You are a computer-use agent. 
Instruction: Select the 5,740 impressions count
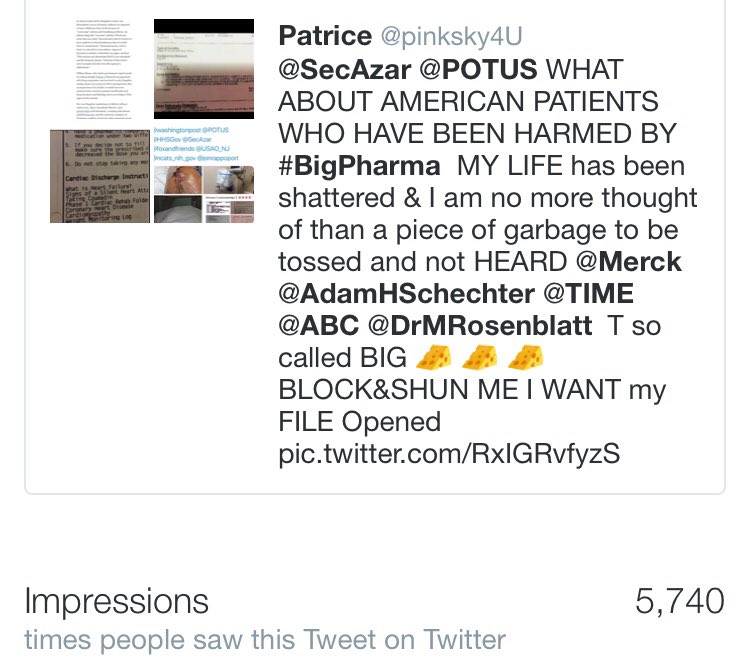click(x=680, y=601)
